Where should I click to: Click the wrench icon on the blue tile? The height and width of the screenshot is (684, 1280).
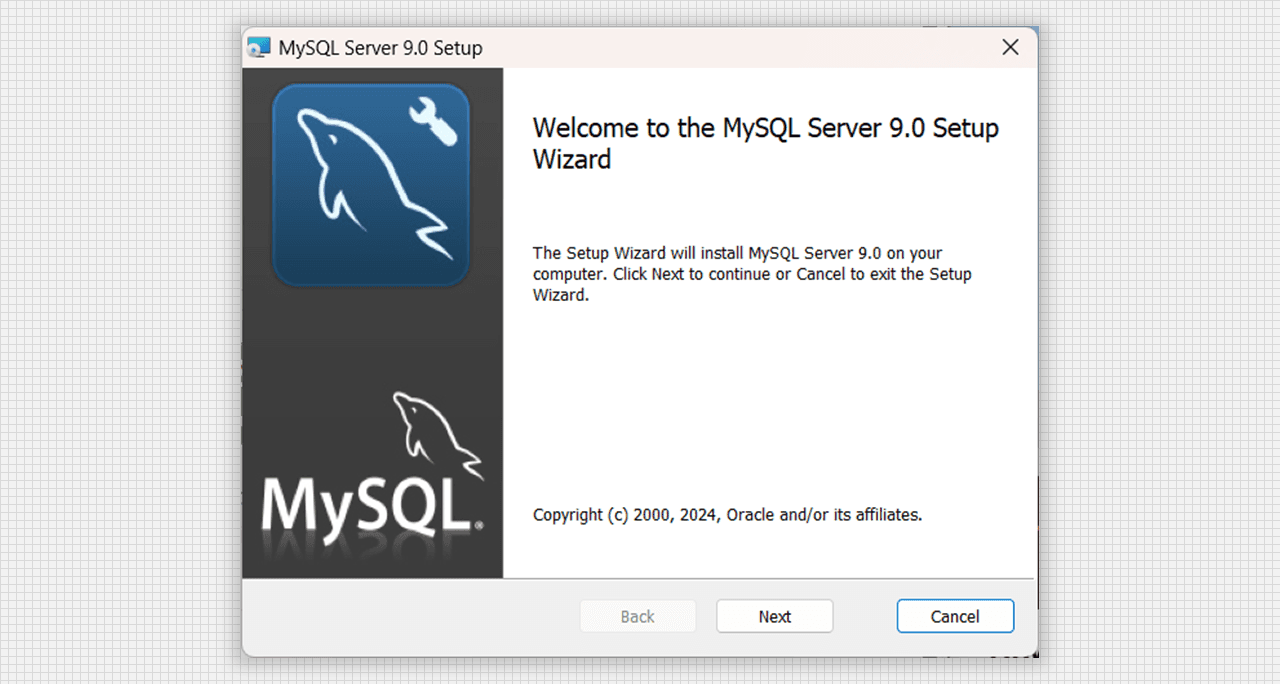tap(433, 121)
